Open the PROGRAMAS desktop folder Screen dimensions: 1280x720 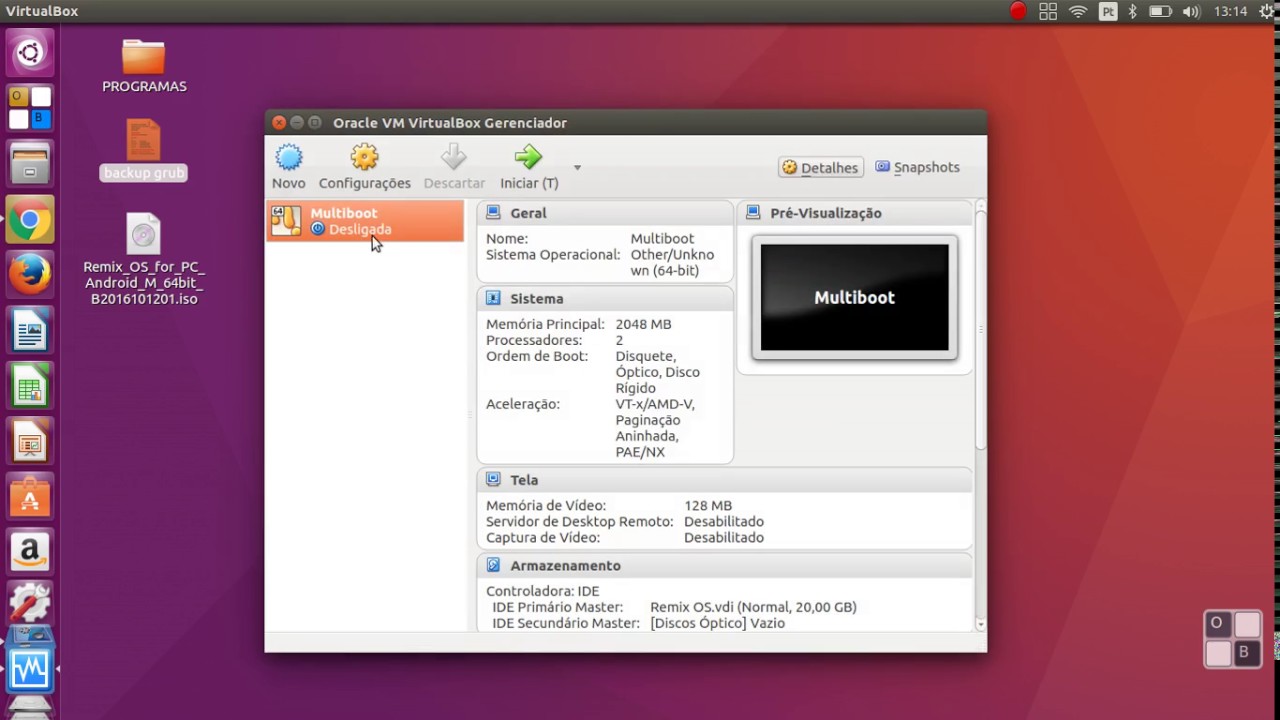point(144,66)
